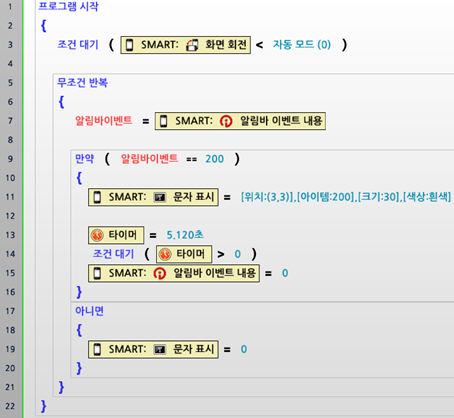The width and height of the screenshot is (454, 418).
Task: Click the 조건 대기 keyword on line 14
Action: (x=113, y=254)
